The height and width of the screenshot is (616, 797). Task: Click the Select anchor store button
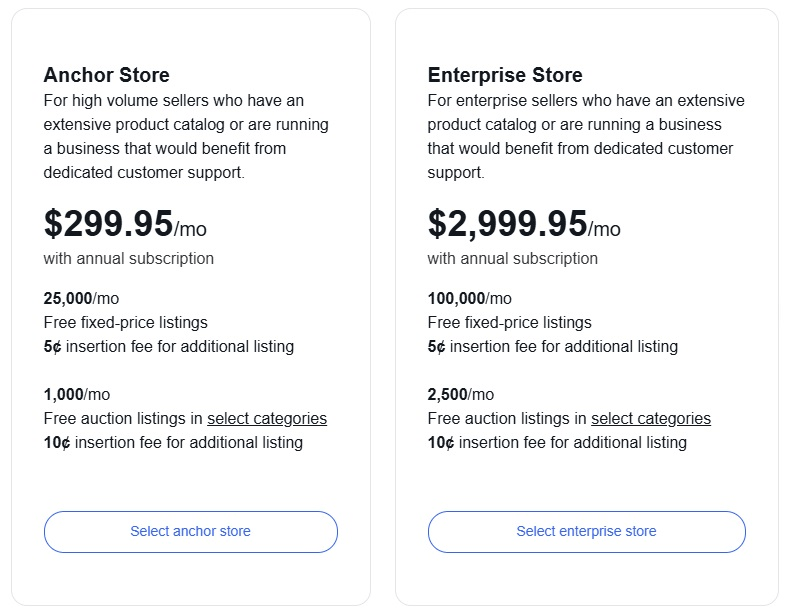(x=190, y=531)
